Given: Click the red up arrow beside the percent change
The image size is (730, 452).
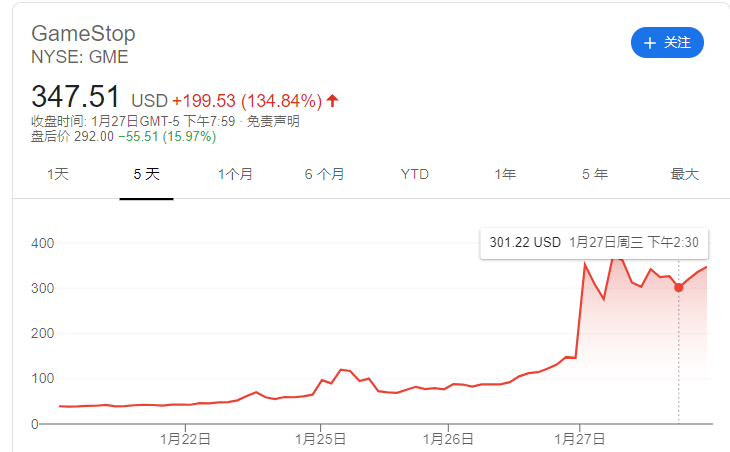Looking at the screenshot, I should coord(333,100).
